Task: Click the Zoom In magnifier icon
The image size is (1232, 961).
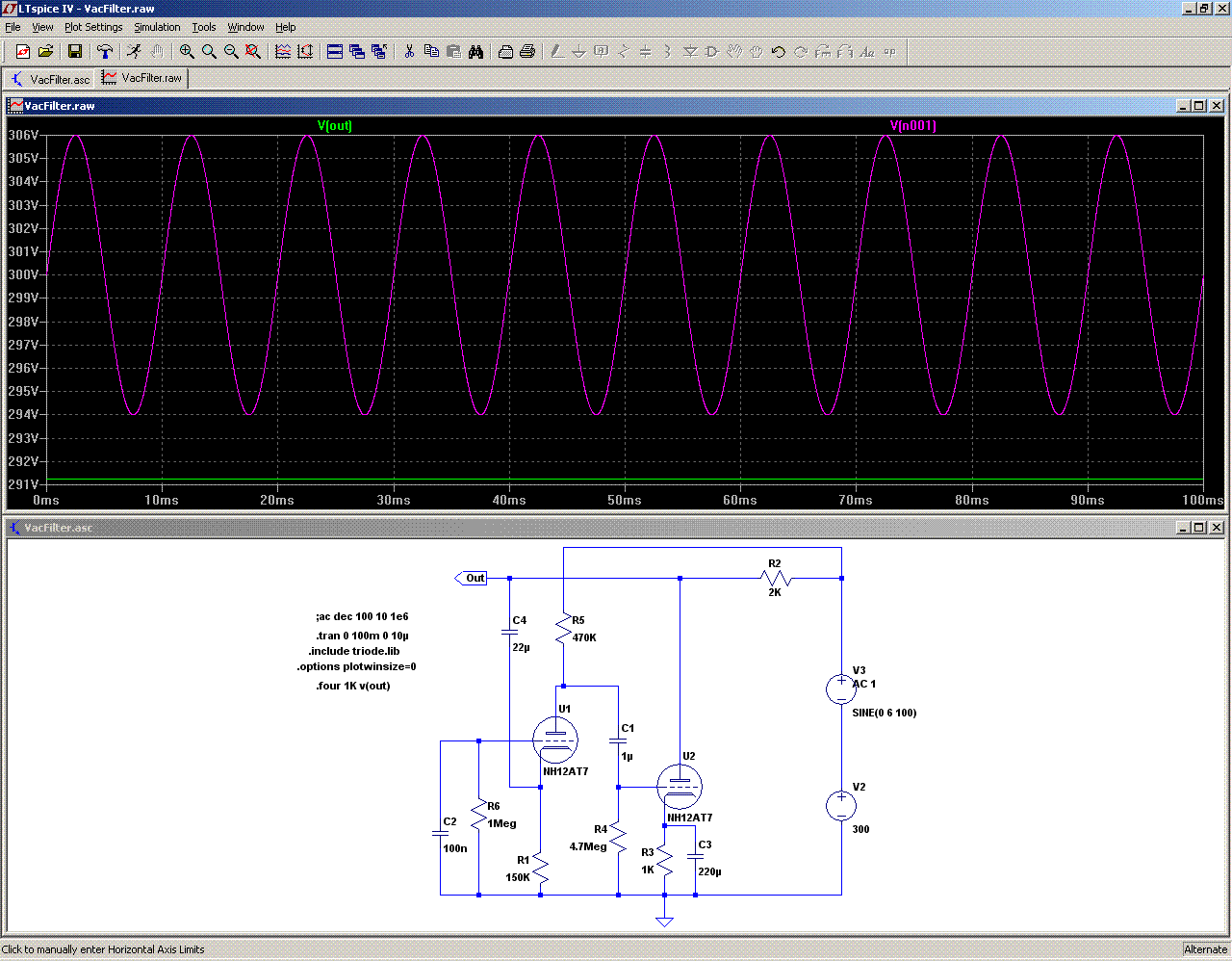Action: pyautogui.click(x=187, y=52)
